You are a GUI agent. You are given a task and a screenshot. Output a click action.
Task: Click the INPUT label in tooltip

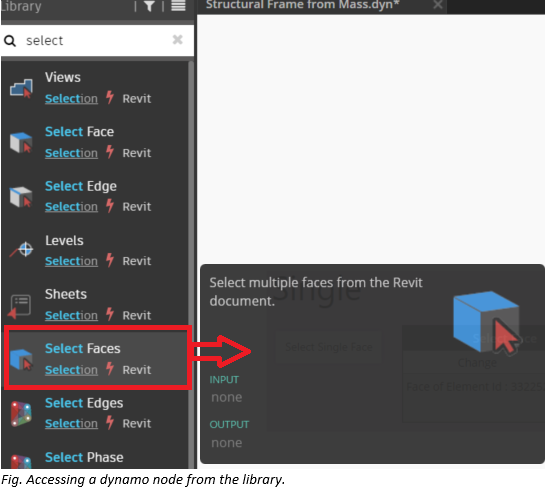pos(224,380)
